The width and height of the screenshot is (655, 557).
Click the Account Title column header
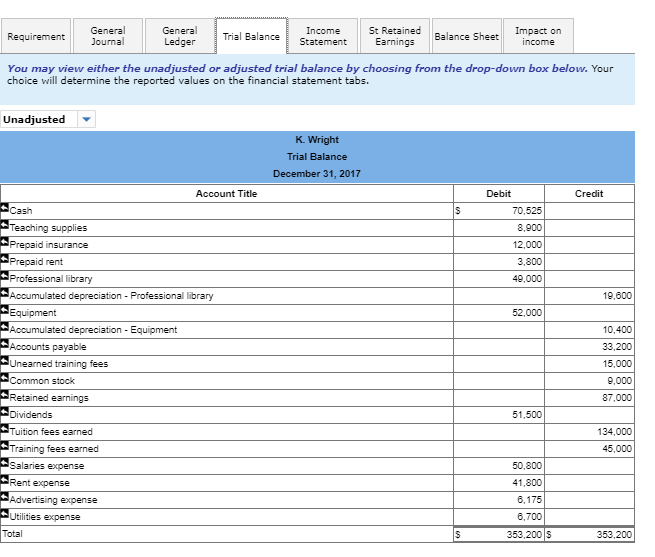(x=226, y=193)
